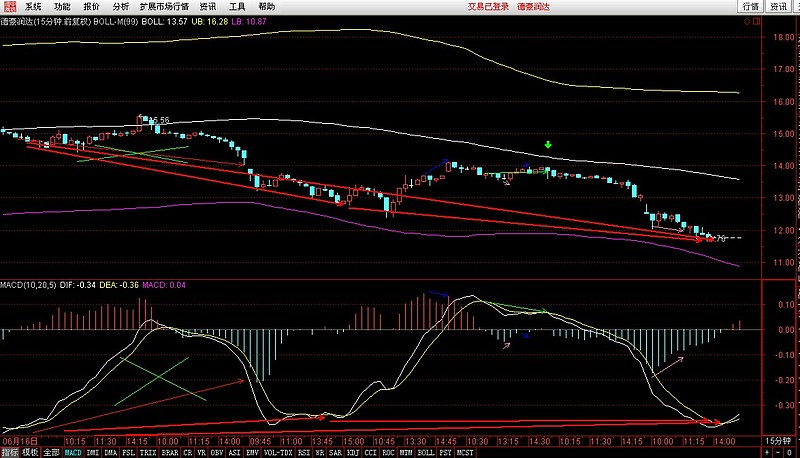Click the 德泰润达 title link
Viewport: 800px width, 458px height.
pos(533,7)
